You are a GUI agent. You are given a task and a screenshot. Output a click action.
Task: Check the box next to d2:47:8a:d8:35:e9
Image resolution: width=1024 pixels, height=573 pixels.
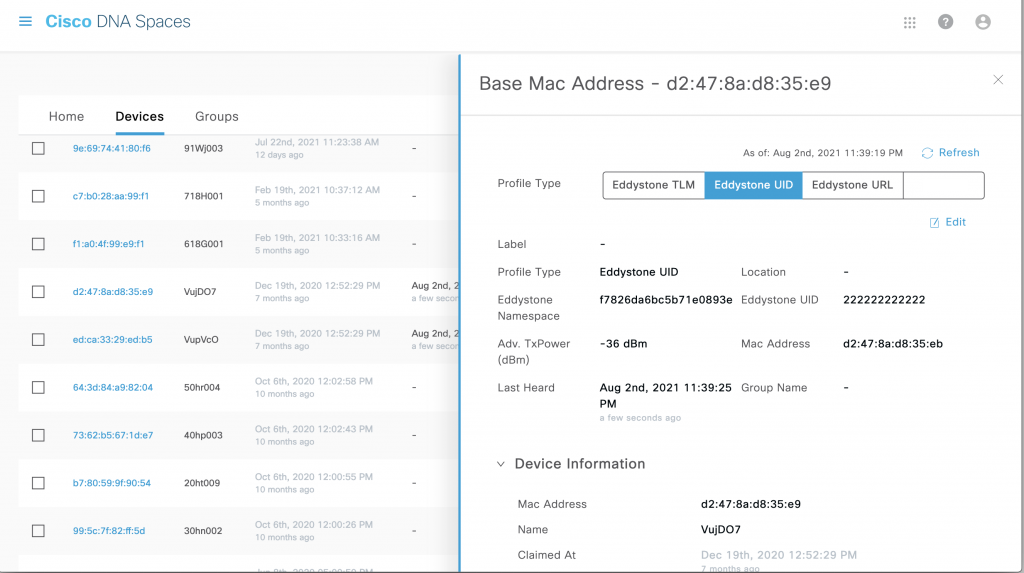click(38, 292)
